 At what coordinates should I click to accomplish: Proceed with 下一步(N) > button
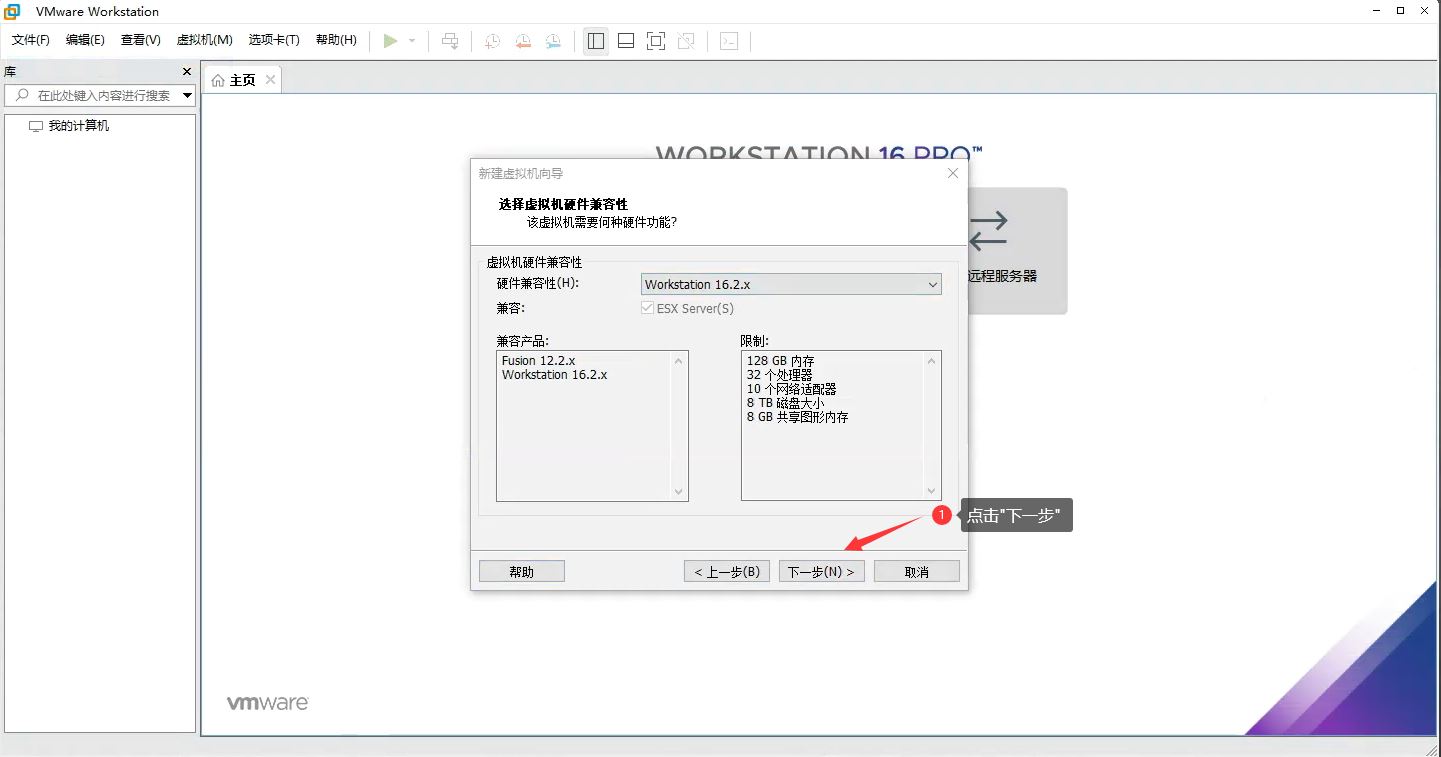[822, 571]
